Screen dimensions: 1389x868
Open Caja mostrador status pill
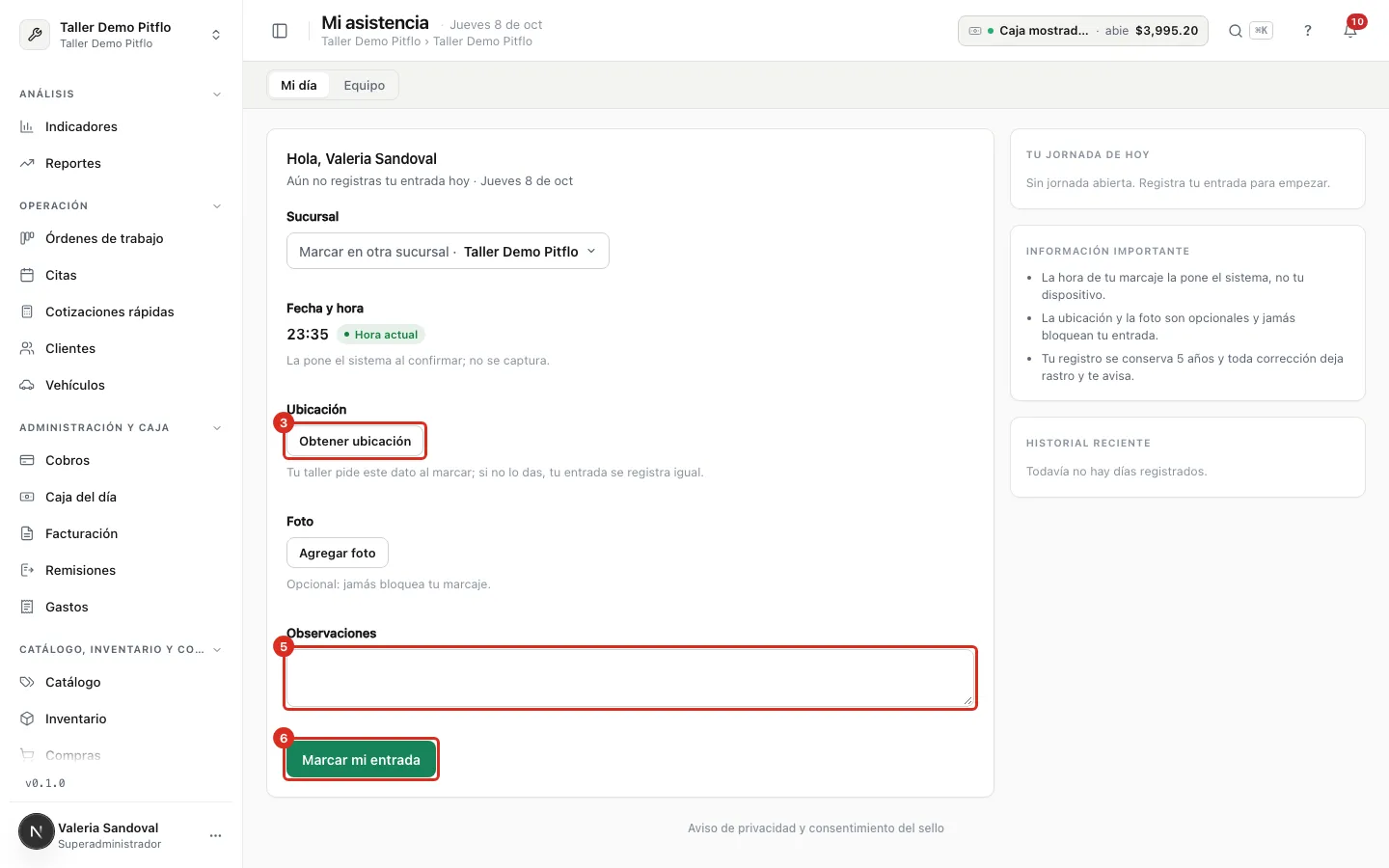tap(1083, 31)
